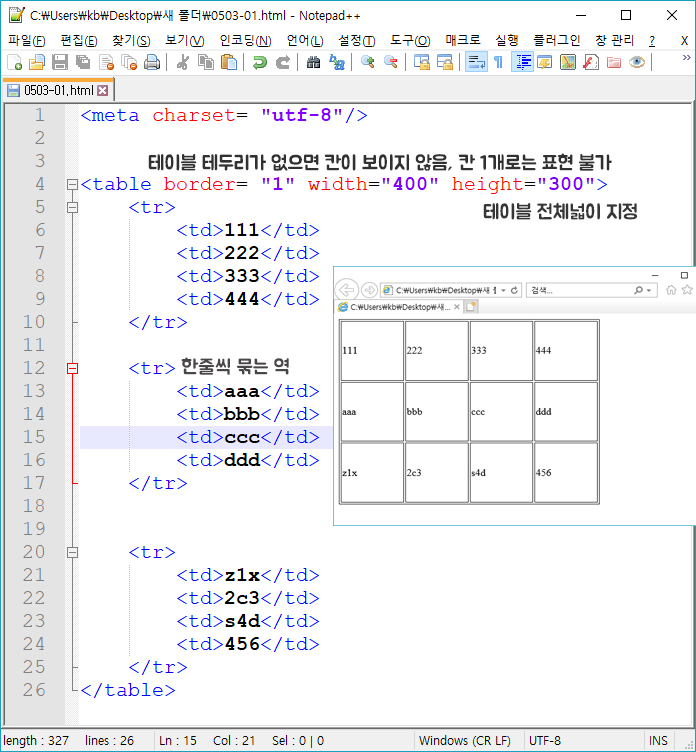
Task: Toggle word wrap in the toolbar
Action: pyautogui.click(x=476, y=62)
